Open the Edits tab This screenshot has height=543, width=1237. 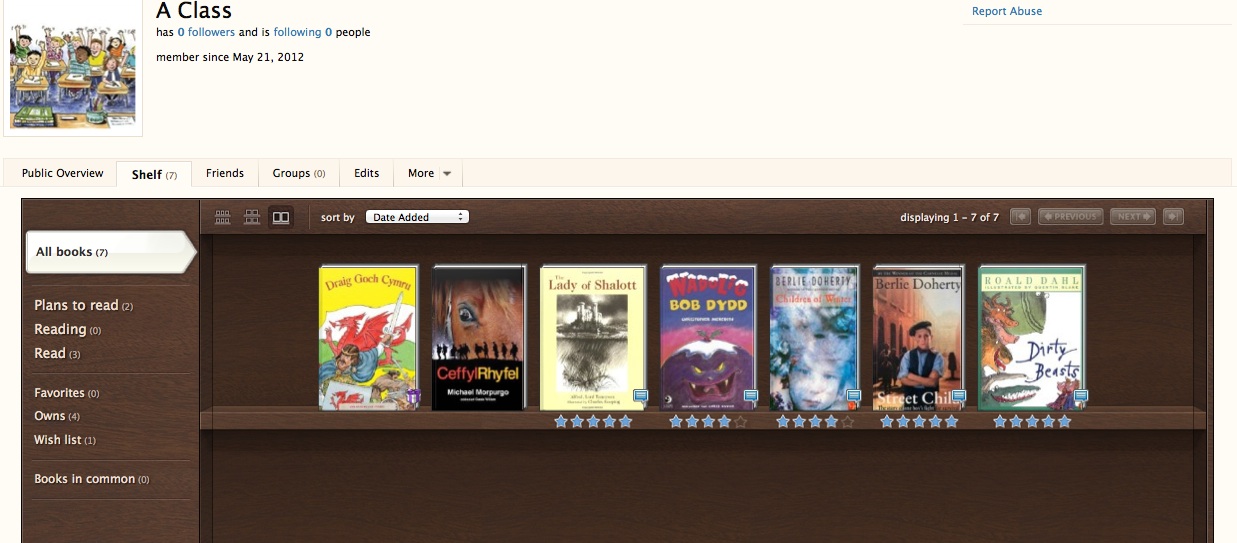[x=367, y=173]
